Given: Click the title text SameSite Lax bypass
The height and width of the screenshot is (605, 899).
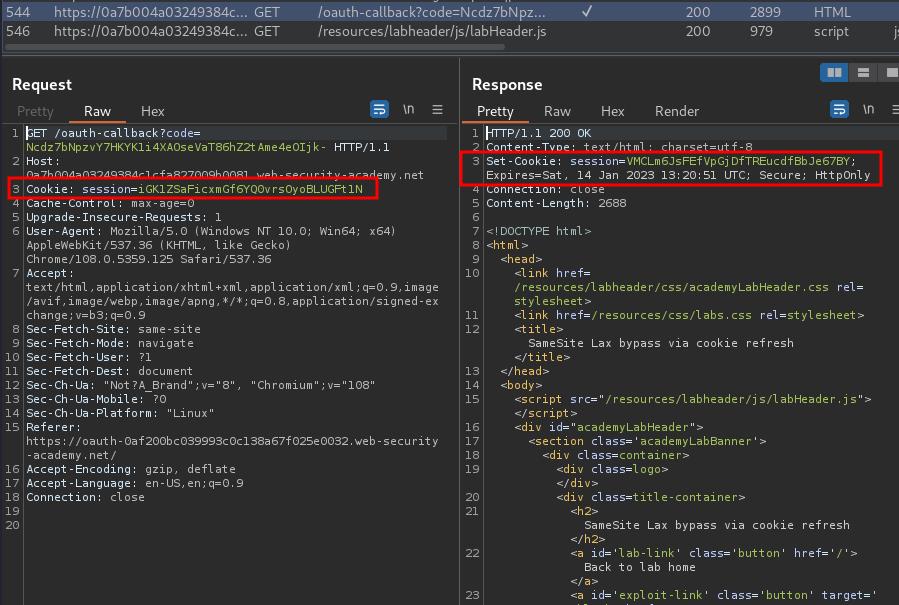Looking at the screenshot, I should tap(660, 343).
